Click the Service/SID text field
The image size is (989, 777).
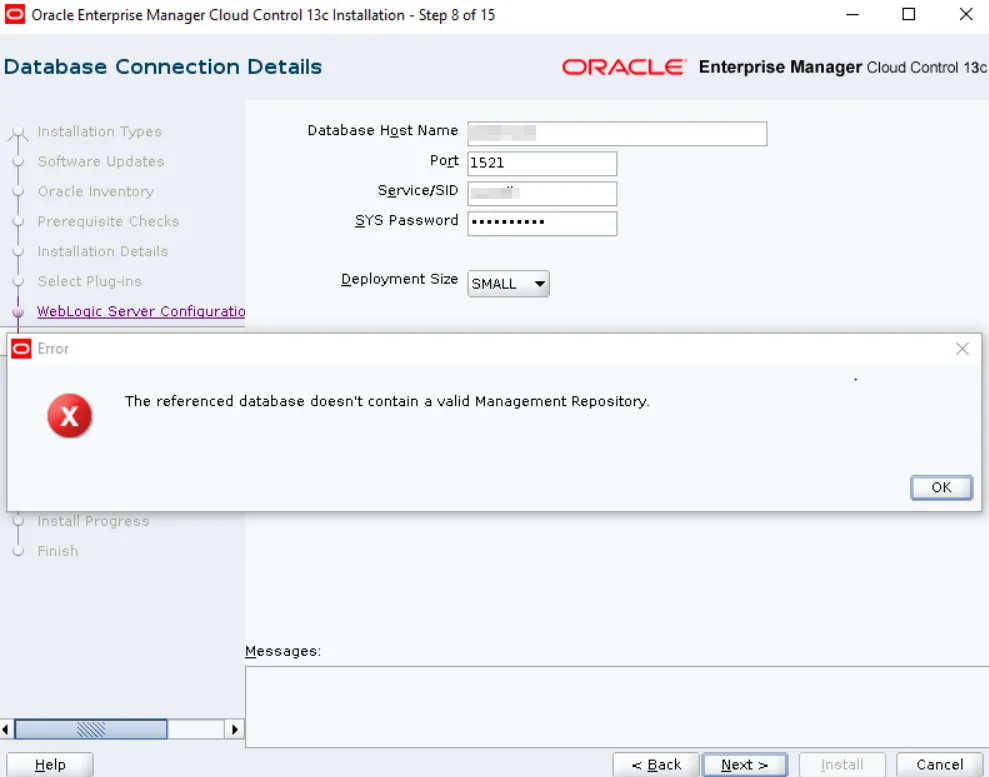pos(542,194)
